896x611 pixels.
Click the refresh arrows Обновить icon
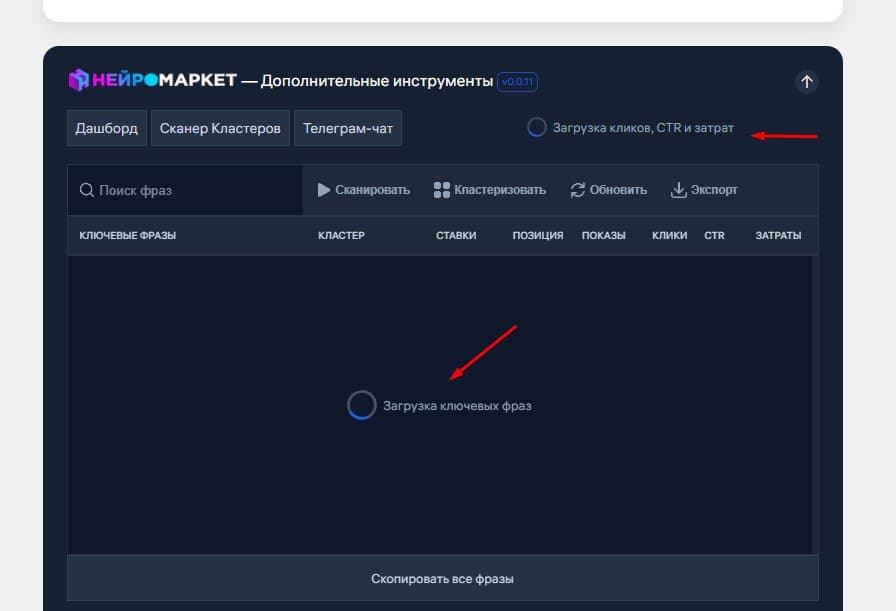[577, 190]
